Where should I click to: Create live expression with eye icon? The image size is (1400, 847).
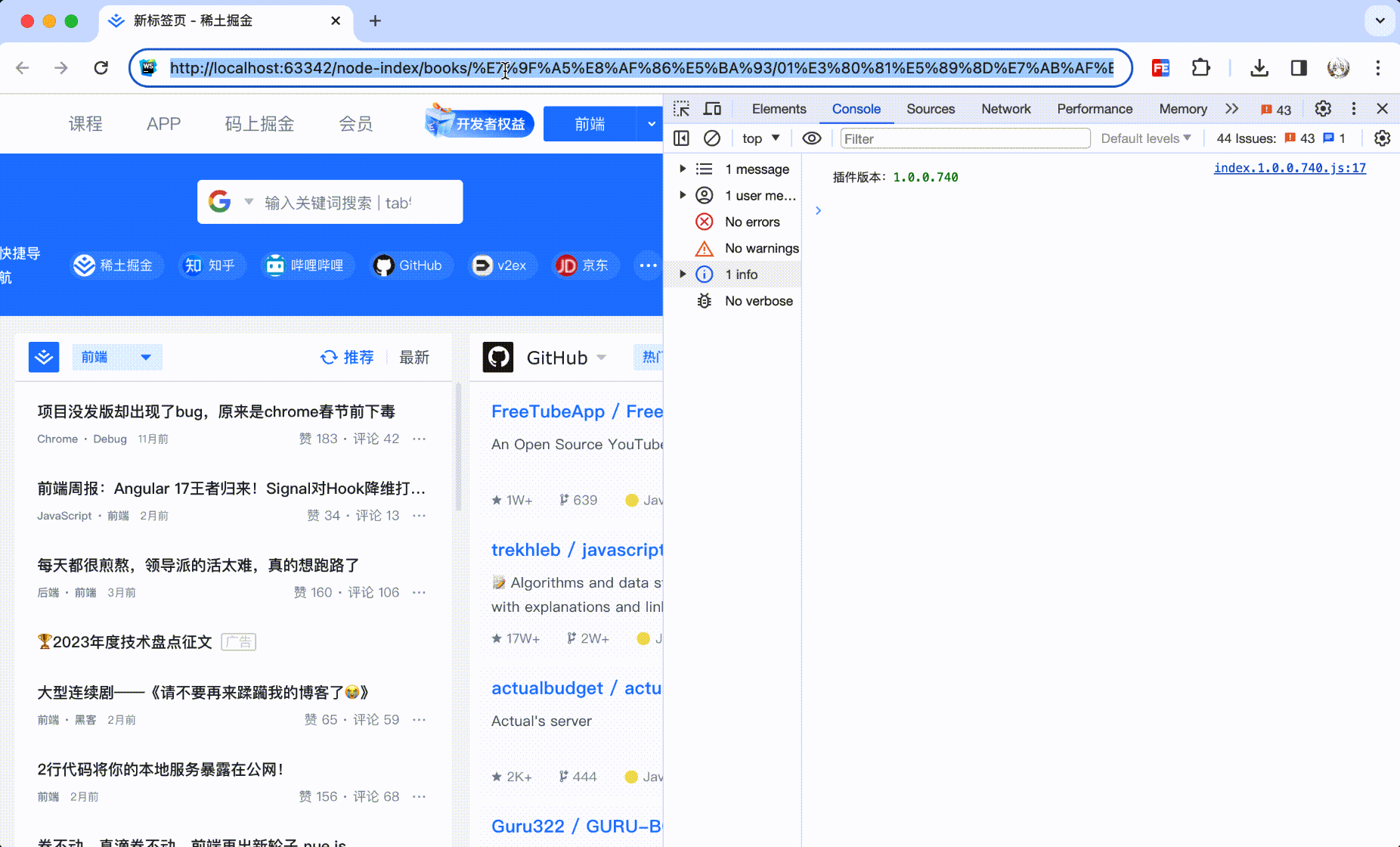[812, 138]
